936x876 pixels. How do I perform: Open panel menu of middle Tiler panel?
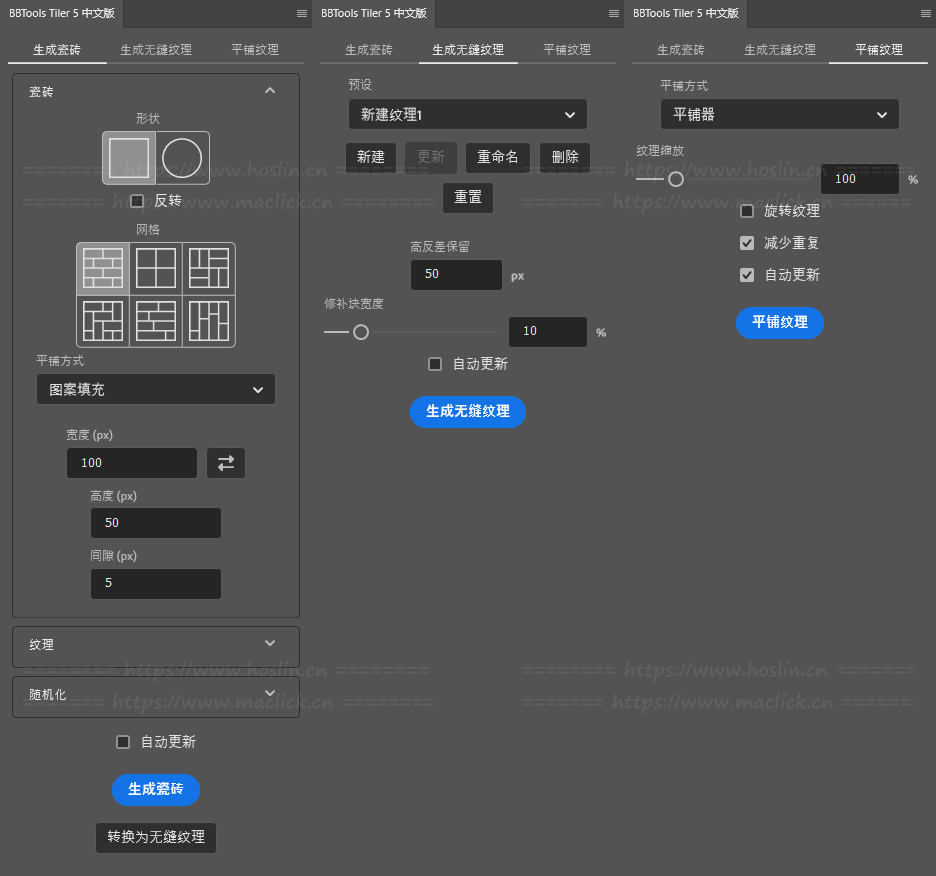coord(614,14)
